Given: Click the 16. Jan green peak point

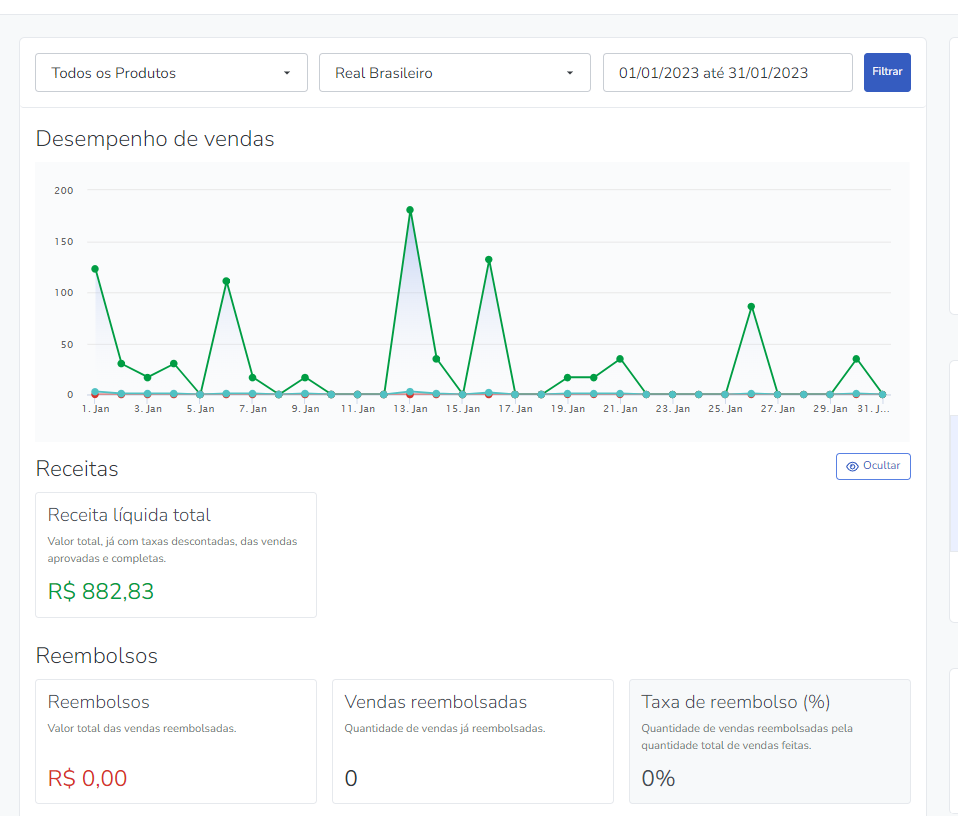Looking at the screenshot, I should pyautogui.click(x=489, y=260).
